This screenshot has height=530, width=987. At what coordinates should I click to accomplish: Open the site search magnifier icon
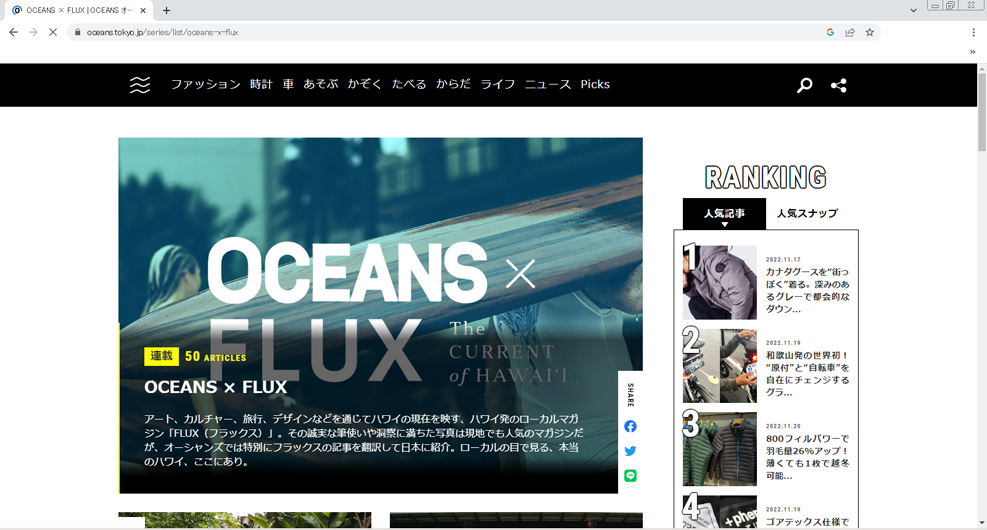coord(804,85)
